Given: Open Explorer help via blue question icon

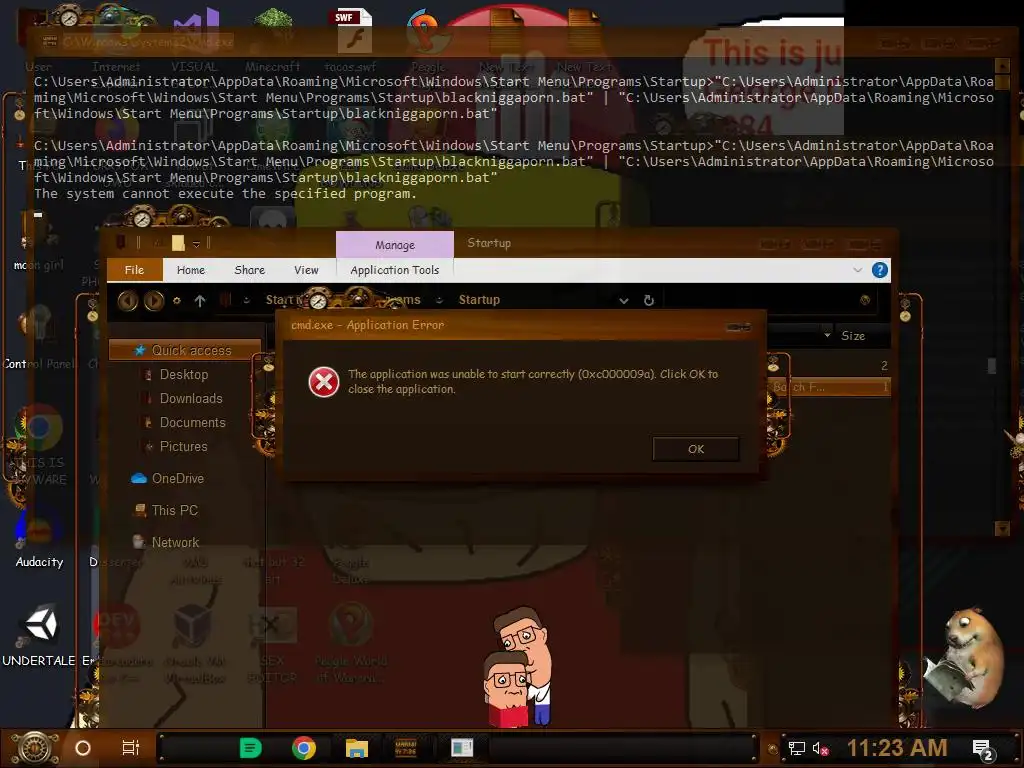Looking at the screenshot, I should (x=880, y=270).
